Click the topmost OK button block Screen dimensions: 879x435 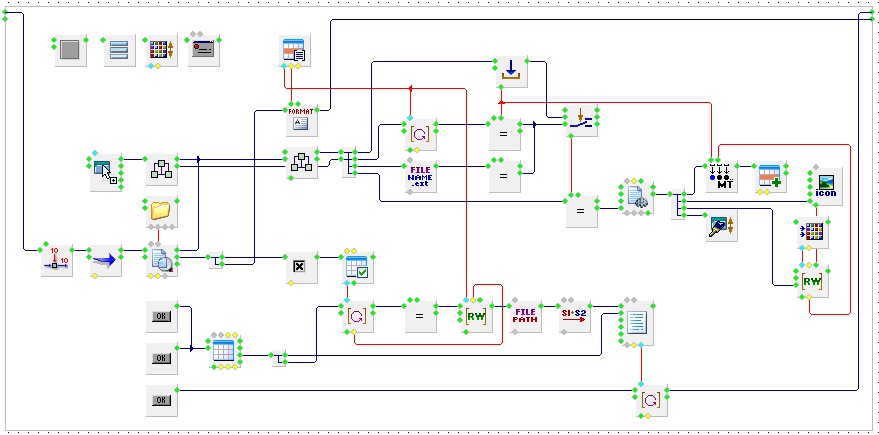[x=161, y=316]
